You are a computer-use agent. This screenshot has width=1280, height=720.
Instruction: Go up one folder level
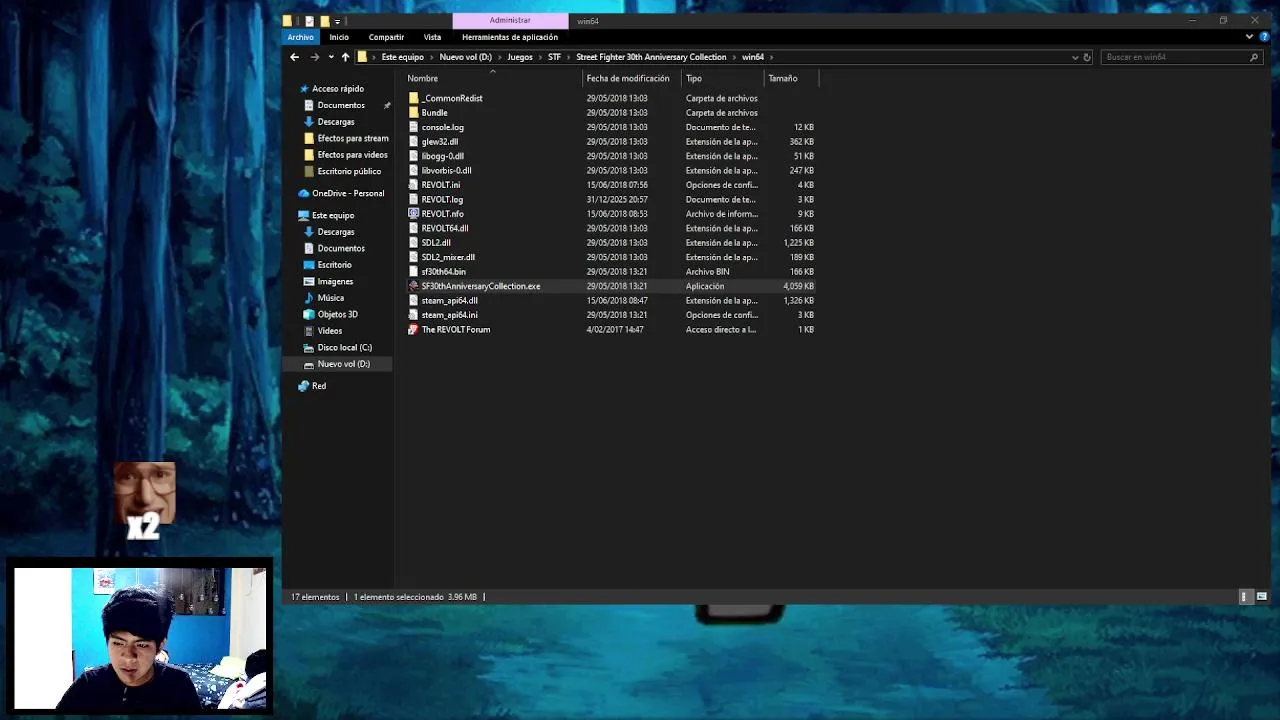(345, 57)
